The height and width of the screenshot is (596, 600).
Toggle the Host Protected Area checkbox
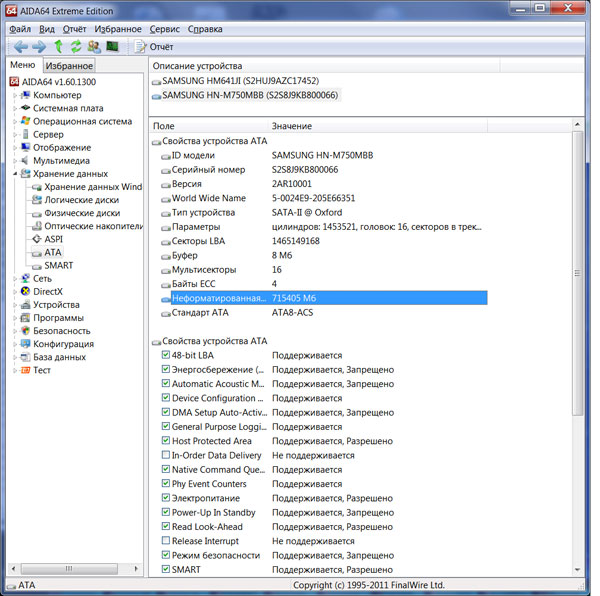click(166, 440)
